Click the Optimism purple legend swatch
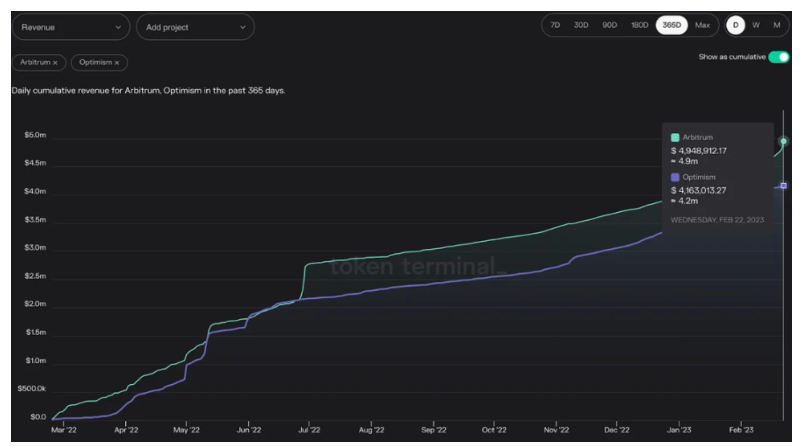 click(675, 177)
